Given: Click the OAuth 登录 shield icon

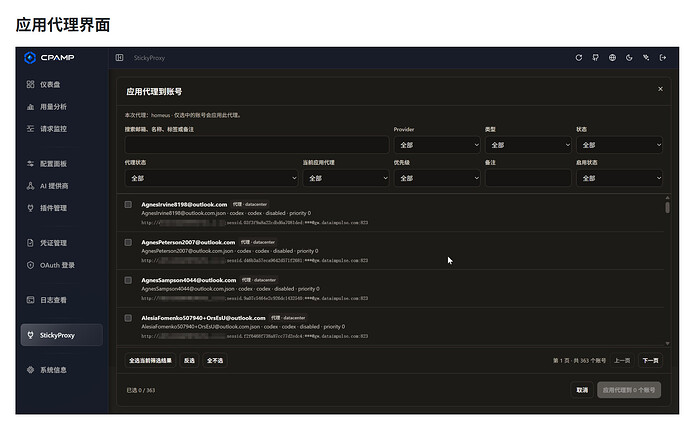Looking at the screenshot, I should [30, 265].
